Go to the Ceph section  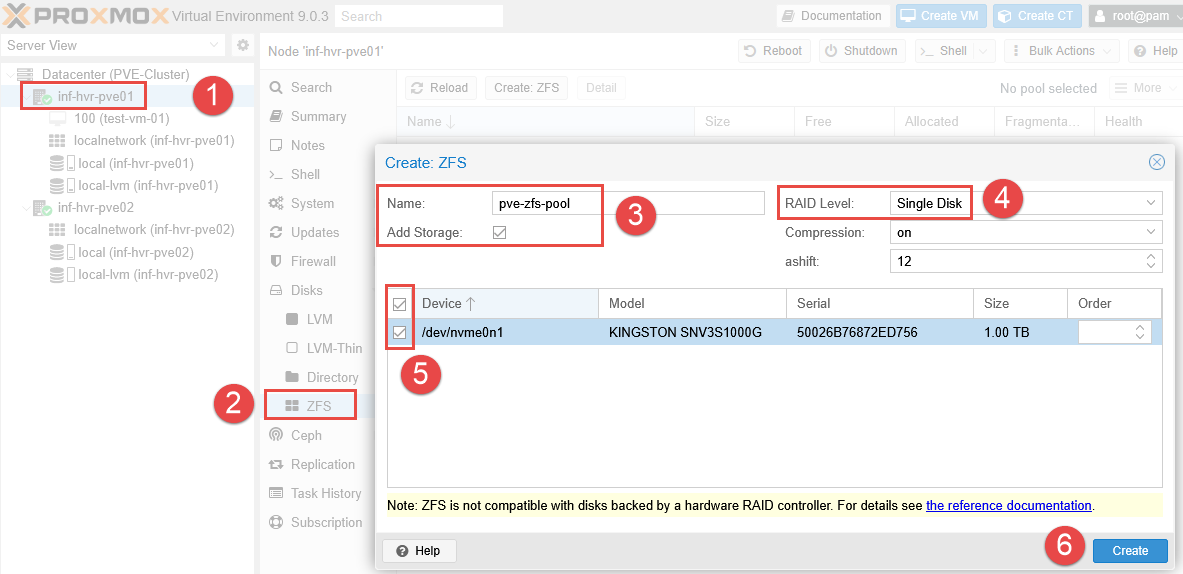pyautogui.click(x=306, y=435)
